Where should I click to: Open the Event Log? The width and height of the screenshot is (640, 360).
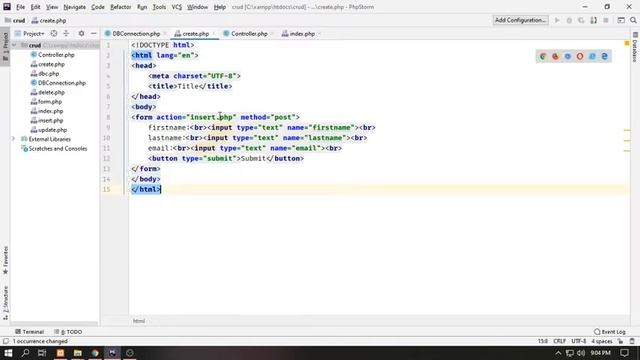point(610,332)
